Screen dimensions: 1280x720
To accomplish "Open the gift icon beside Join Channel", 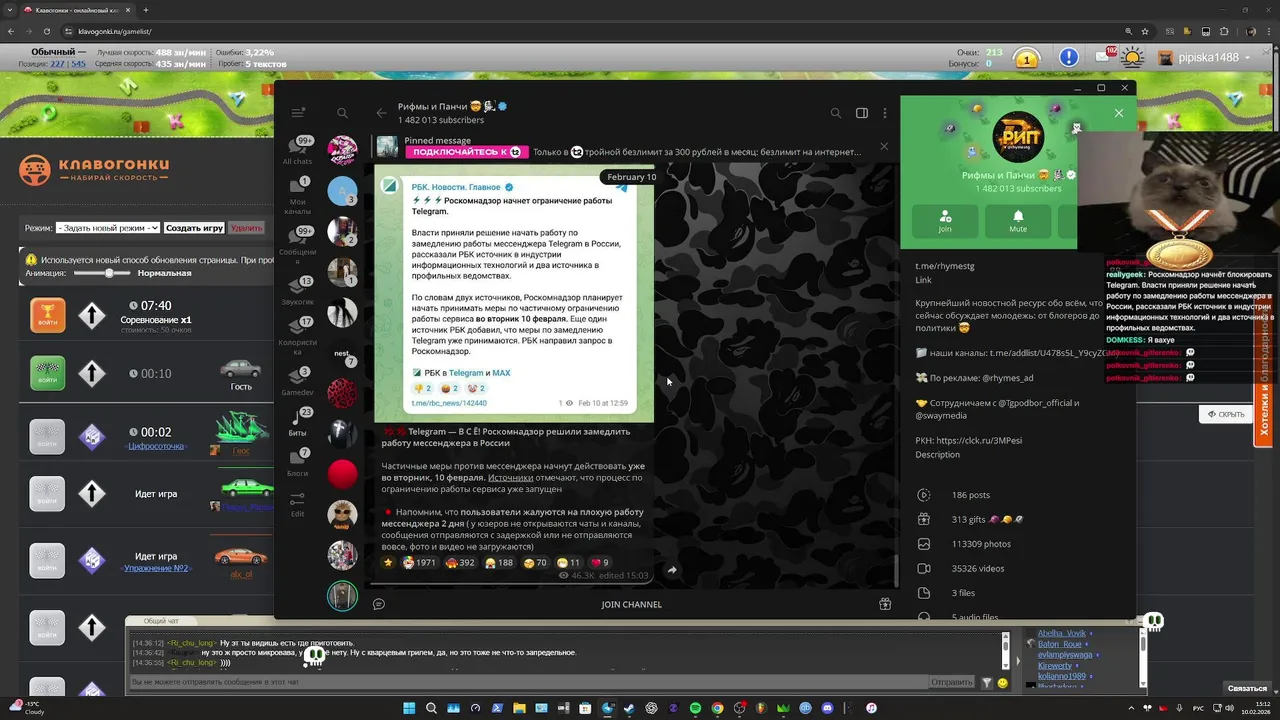I will [885, 604].
